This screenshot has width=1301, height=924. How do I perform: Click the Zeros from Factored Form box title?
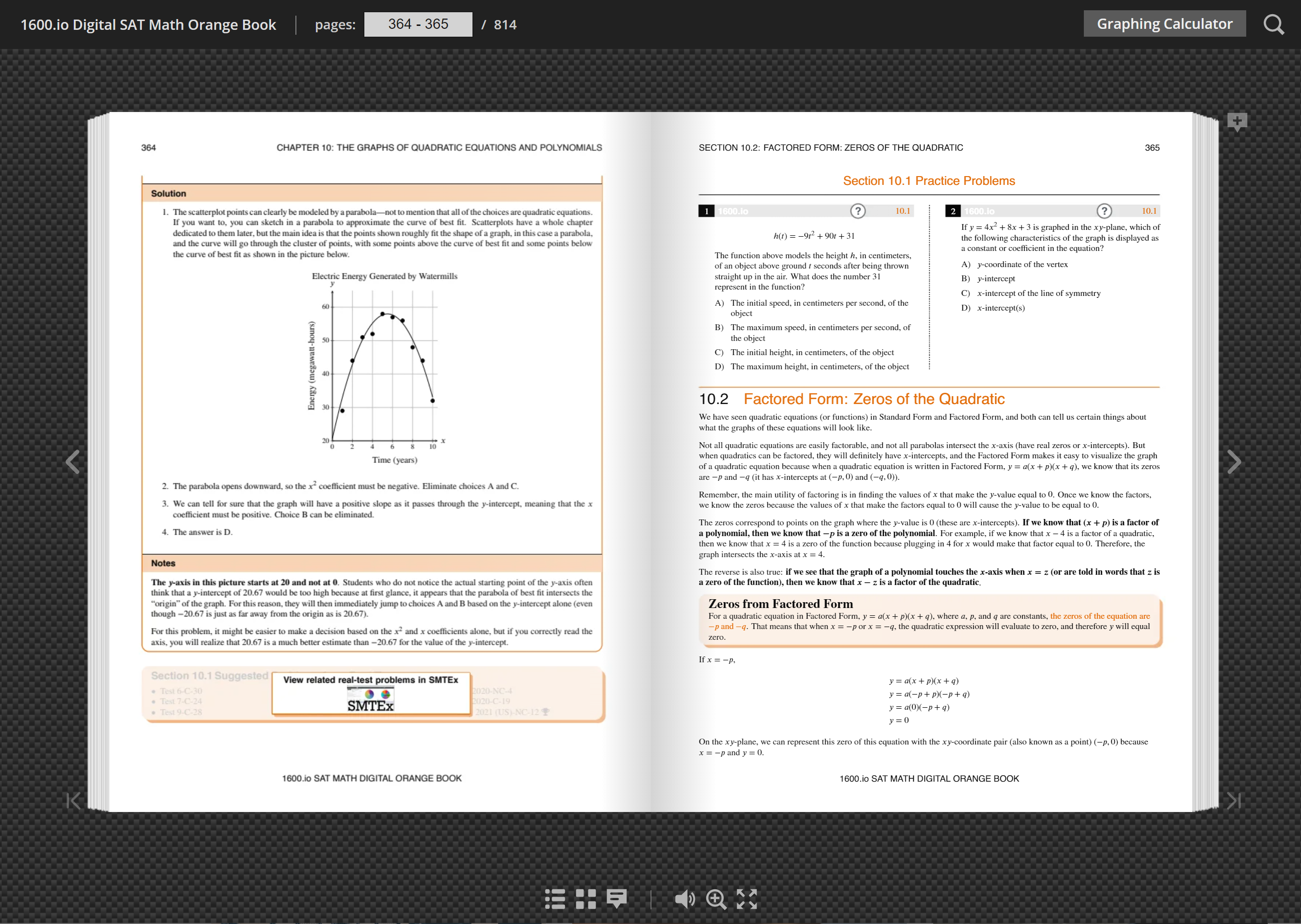tap(781, 604)
